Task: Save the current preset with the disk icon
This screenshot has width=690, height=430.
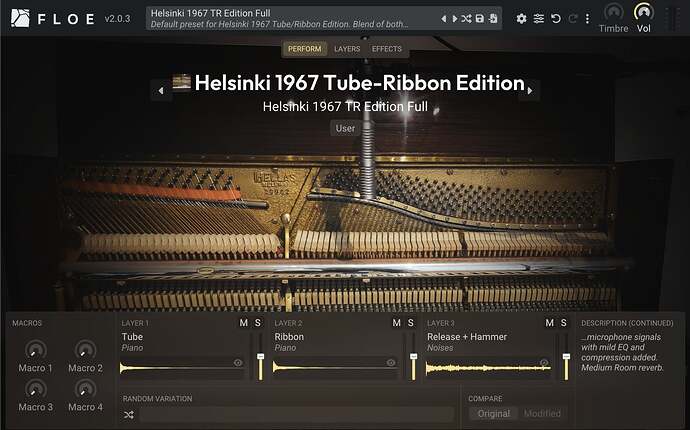Action: click(x=480, y=18)
